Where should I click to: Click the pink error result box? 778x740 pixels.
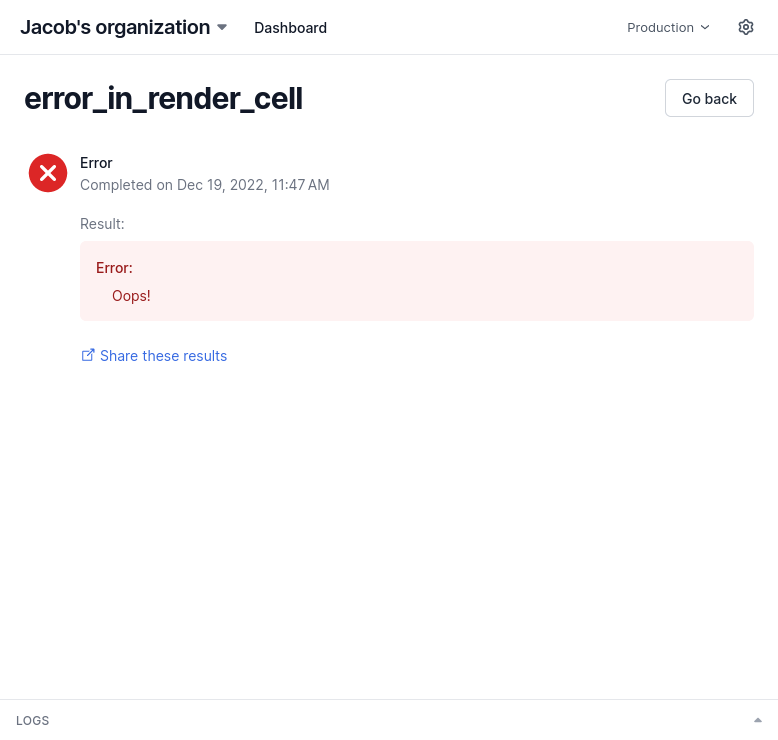500,281
